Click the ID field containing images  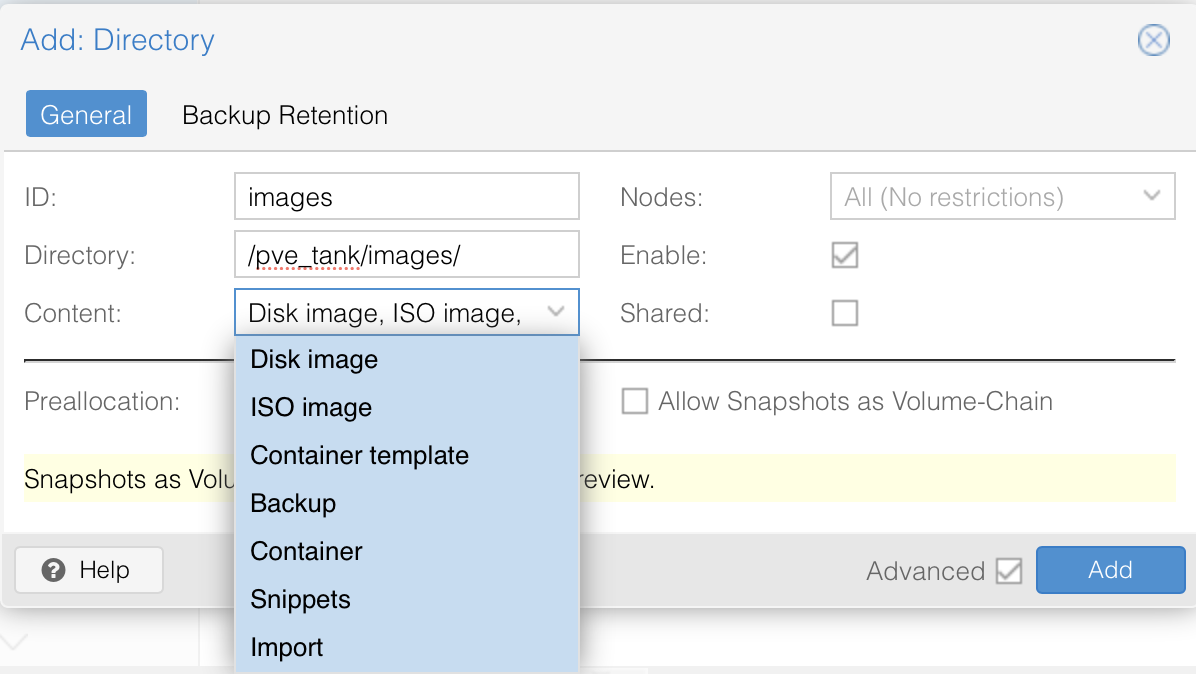point(407,197)
